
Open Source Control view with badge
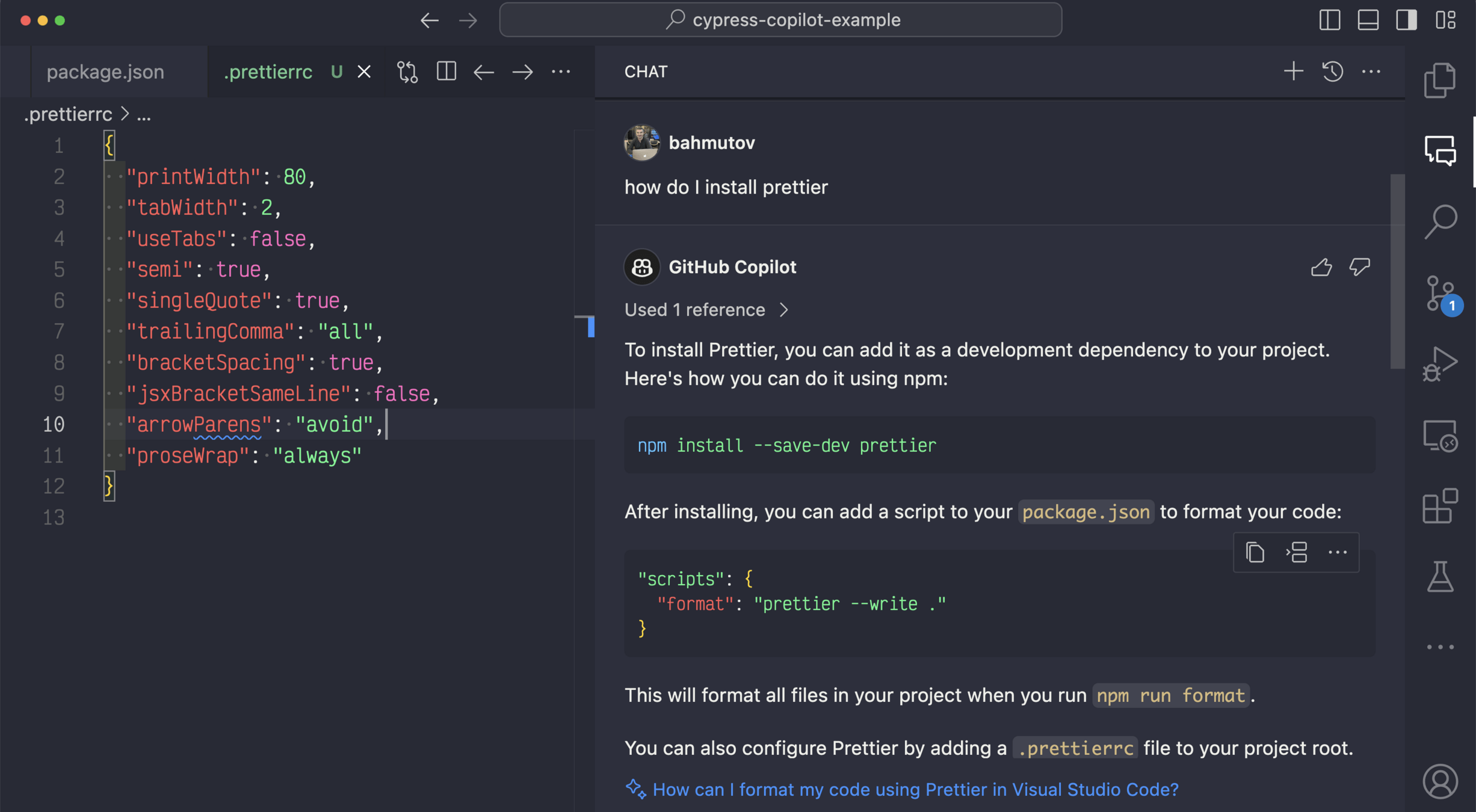1440,294
